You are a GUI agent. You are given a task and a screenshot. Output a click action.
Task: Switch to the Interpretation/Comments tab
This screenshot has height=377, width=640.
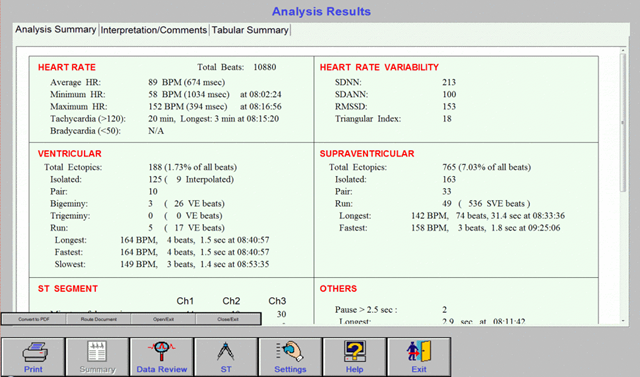(154, 30)
